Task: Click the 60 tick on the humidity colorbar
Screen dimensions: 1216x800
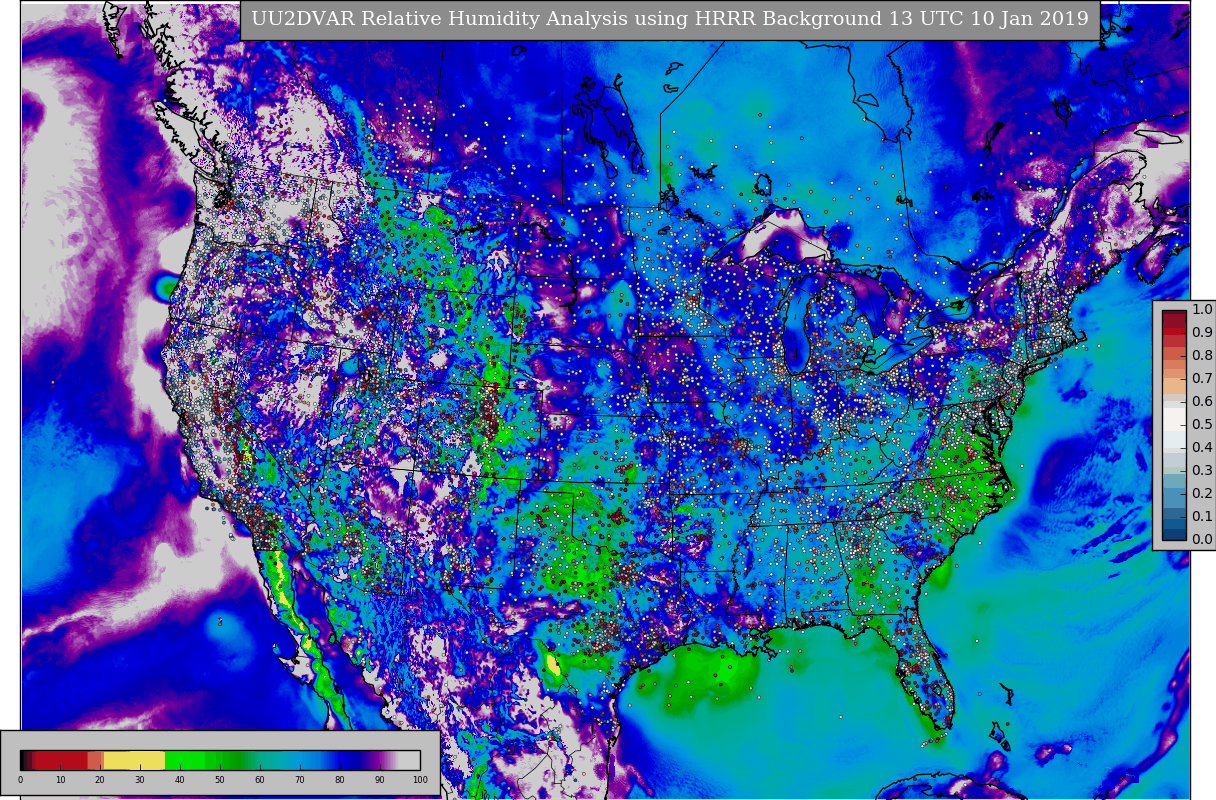Action: [x=260, y=780]
